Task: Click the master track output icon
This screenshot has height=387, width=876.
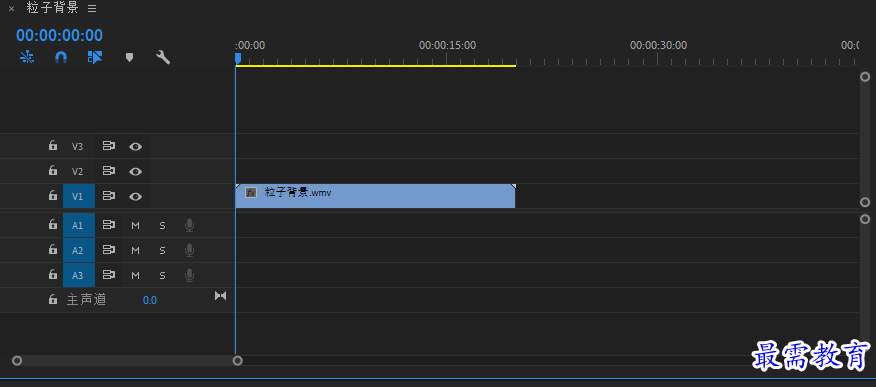Action: [x=221, y=295]
